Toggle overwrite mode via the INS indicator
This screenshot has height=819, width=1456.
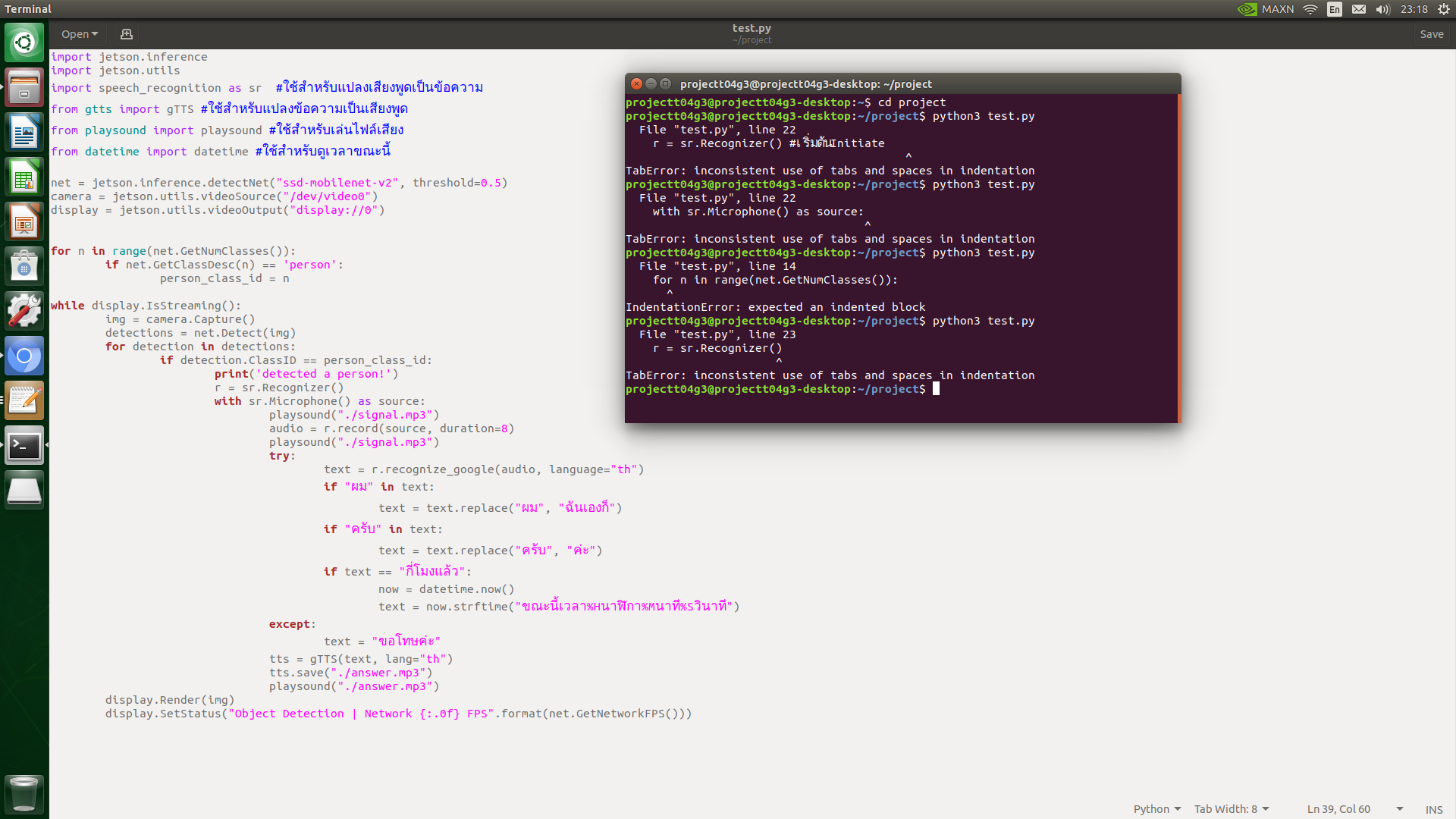[x=1434, y=809]
